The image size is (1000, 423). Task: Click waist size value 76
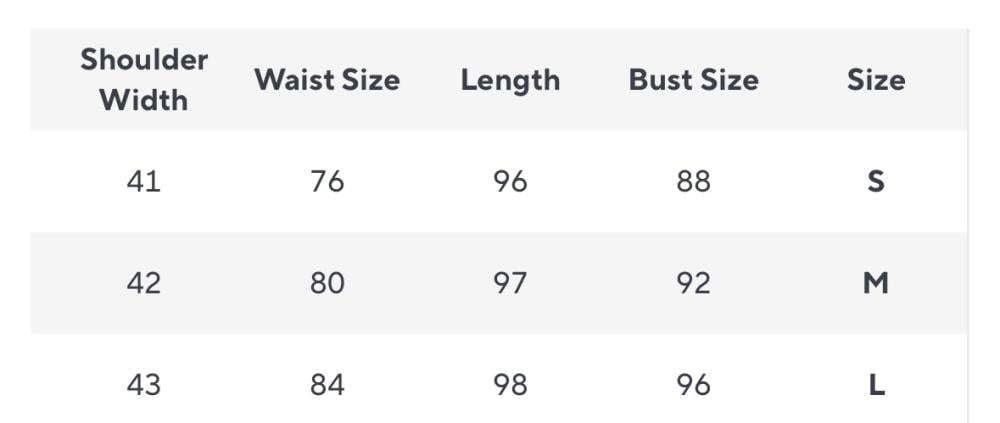pyautogui.click(x=327, y=182)
